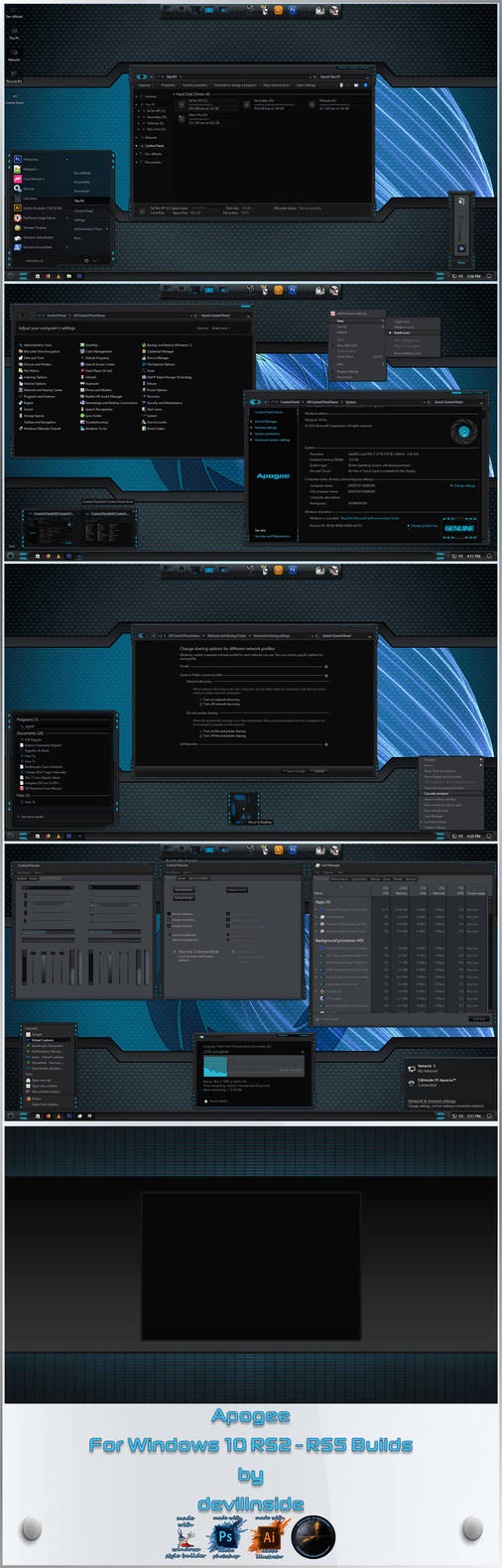
Task: Click the copy progress graph in the copy dialog
Action: 254,1066
